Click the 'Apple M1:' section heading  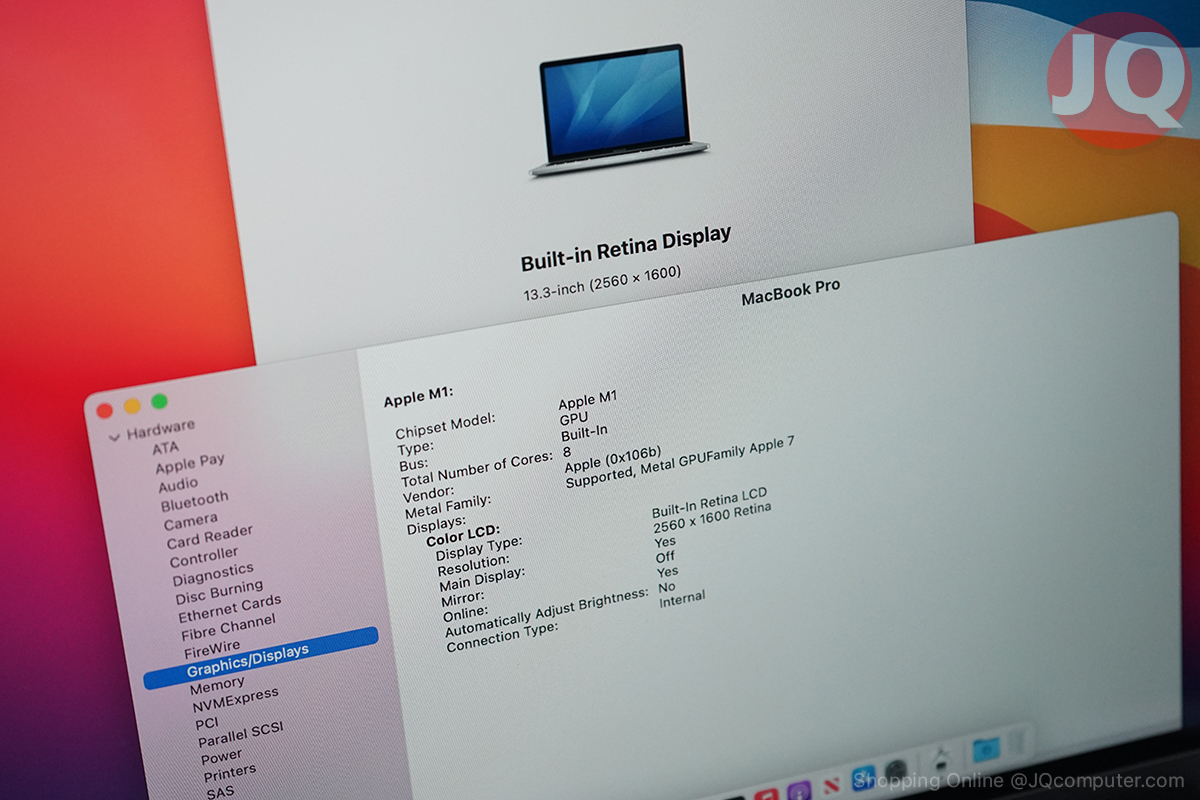(x=418, y=398)
